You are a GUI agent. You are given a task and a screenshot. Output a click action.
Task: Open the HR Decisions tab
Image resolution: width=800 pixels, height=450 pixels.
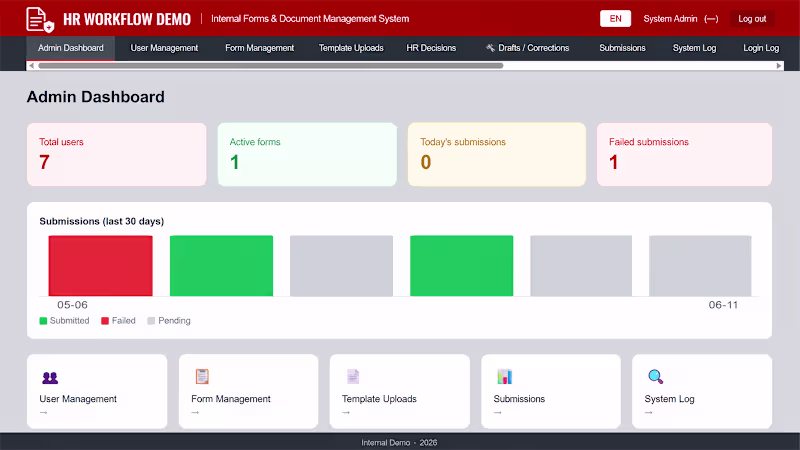pos(431,48)
